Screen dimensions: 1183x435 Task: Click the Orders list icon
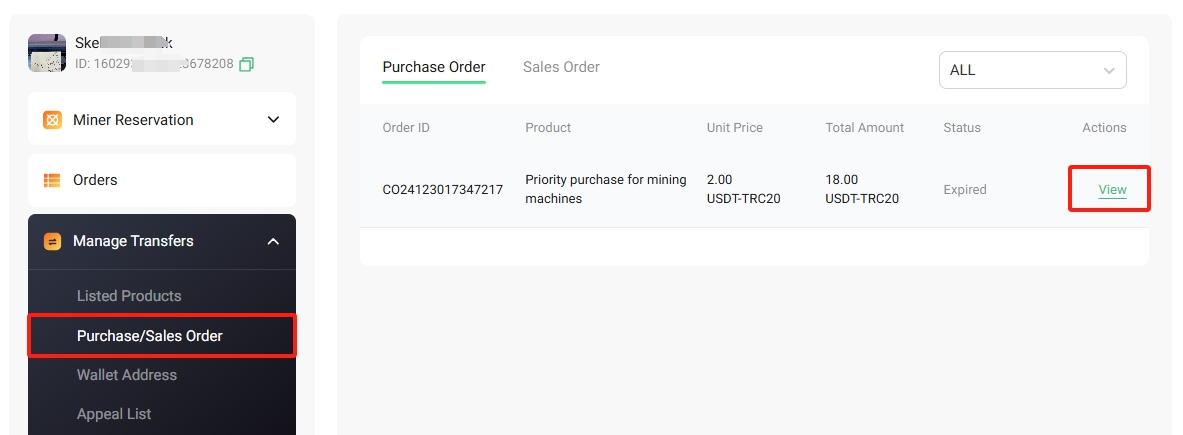click(x=52, y=180)
